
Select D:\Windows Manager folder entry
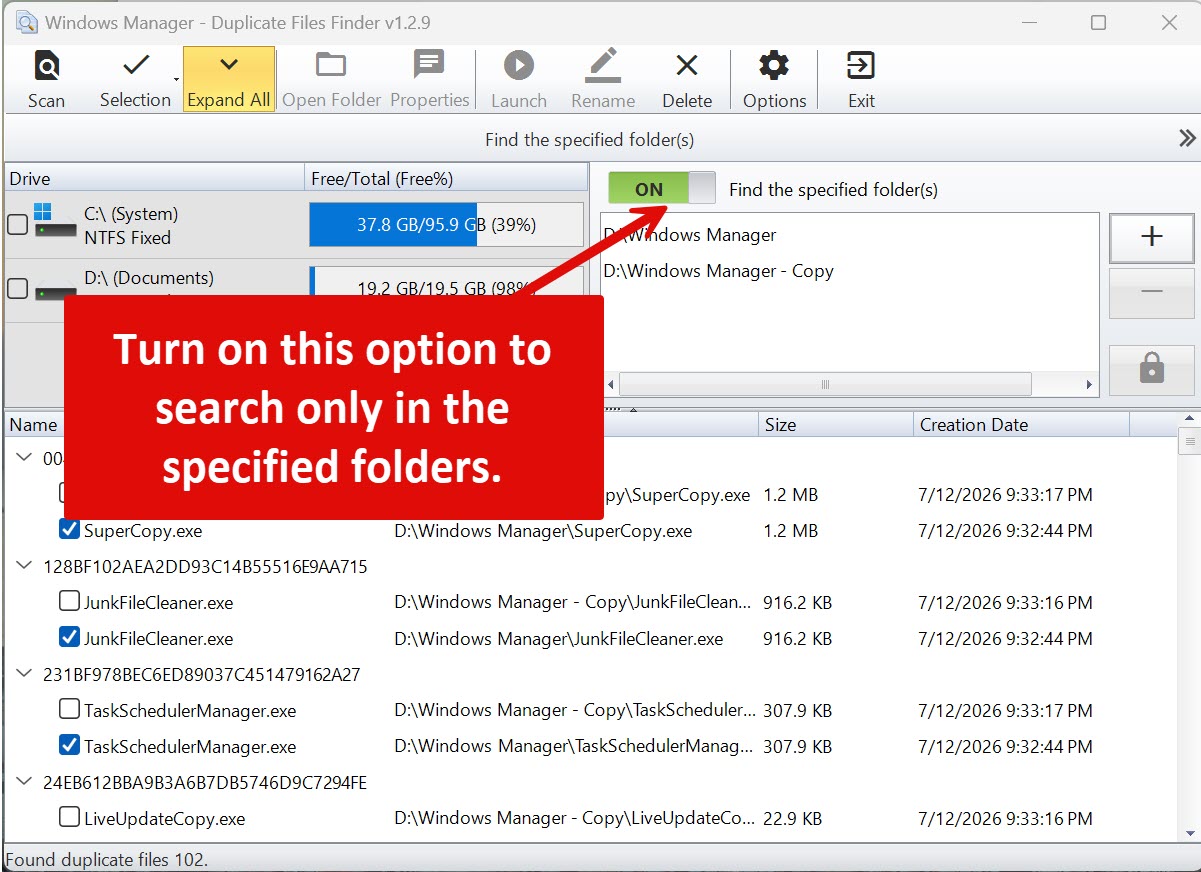[690, 235]
